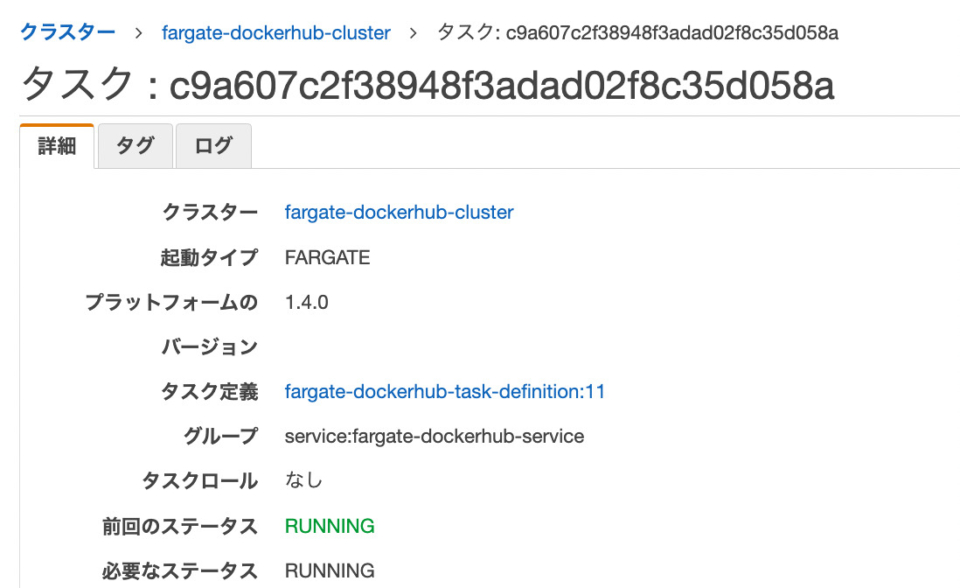Click the 前回のステータス field label

(x=179, y=526)
